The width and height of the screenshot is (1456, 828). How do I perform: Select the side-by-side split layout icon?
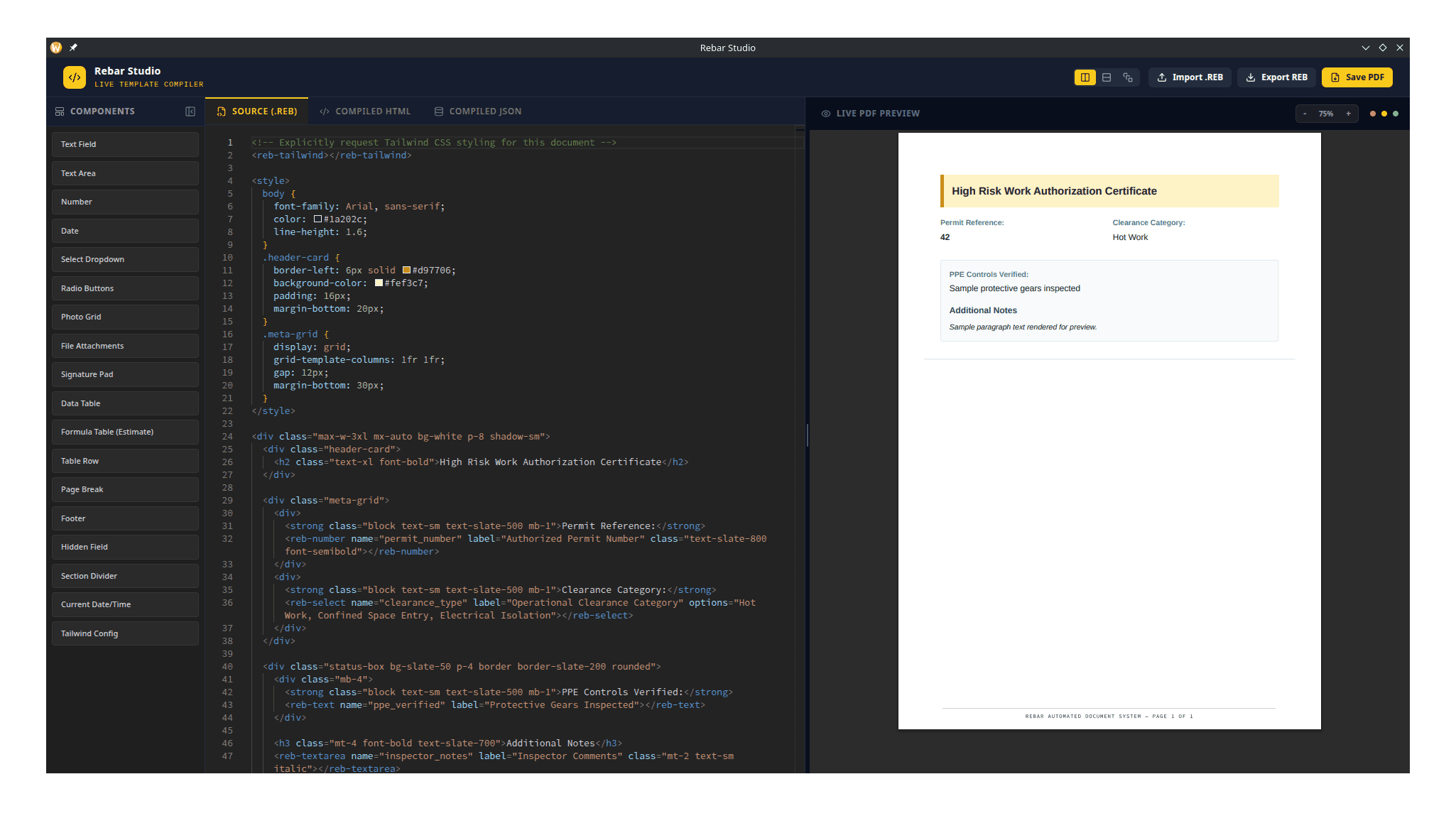[x=1085, y=77]
